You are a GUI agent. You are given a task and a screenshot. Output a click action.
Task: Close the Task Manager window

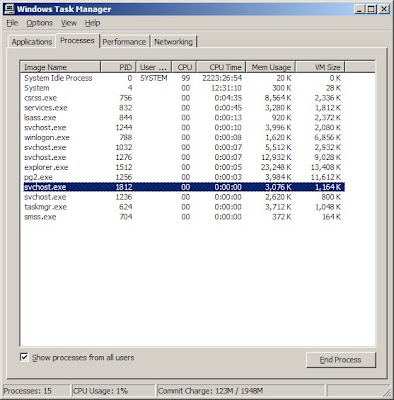(x=384, y=9)
